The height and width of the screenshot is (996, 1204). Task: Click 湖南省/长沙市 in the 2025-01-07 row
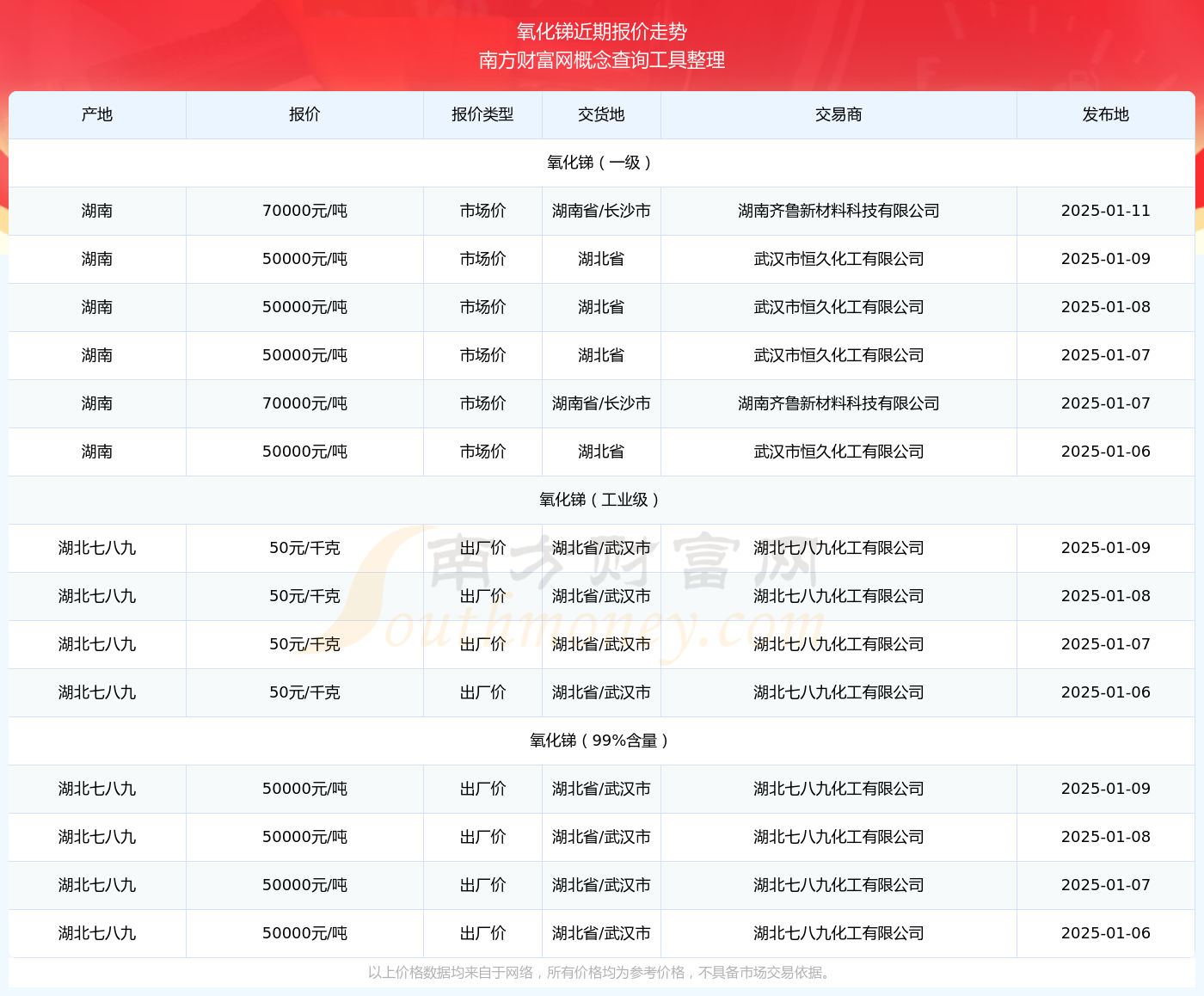point(601,403)
